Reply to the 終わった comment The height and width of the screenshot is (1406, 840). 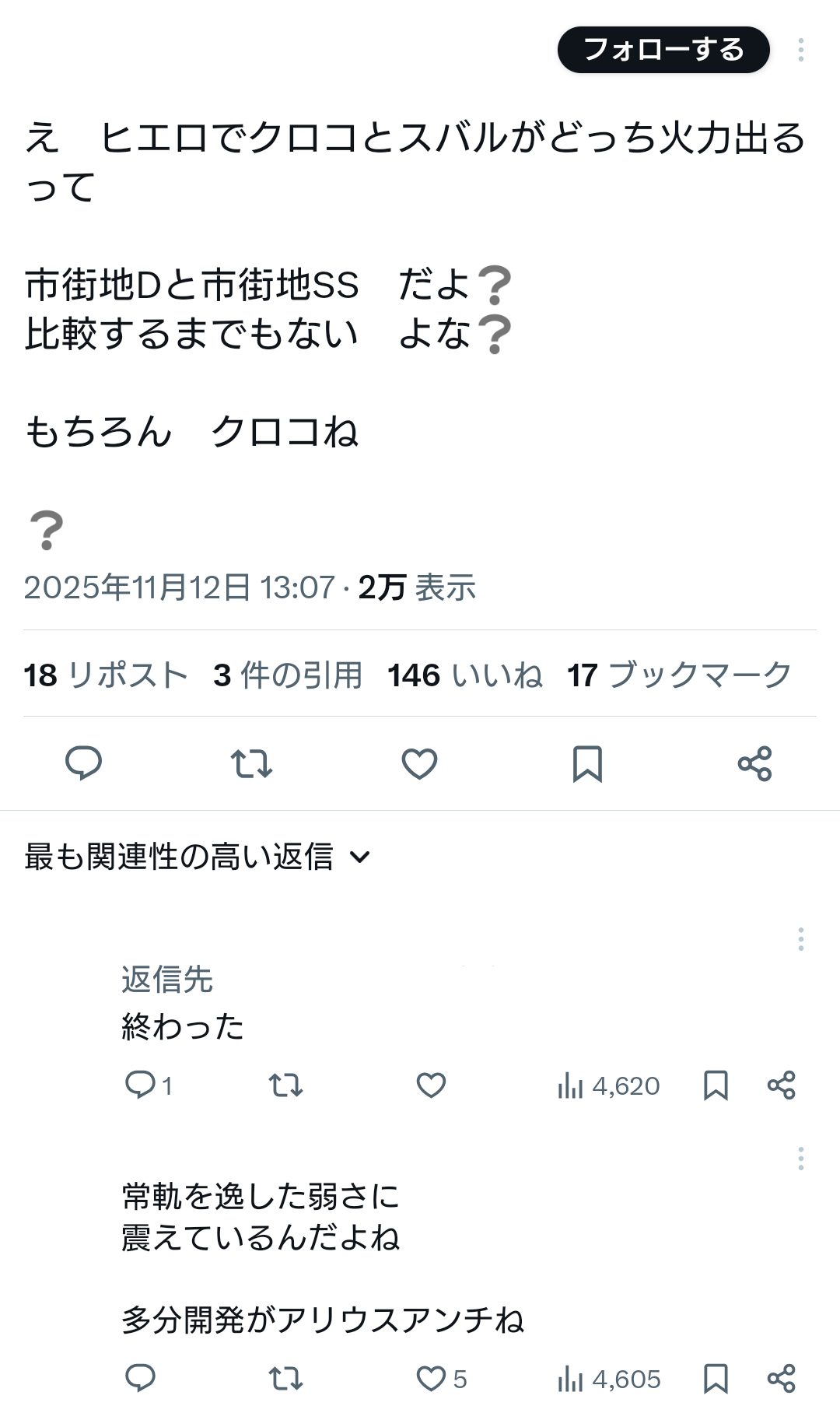[x=141, y=1085]
